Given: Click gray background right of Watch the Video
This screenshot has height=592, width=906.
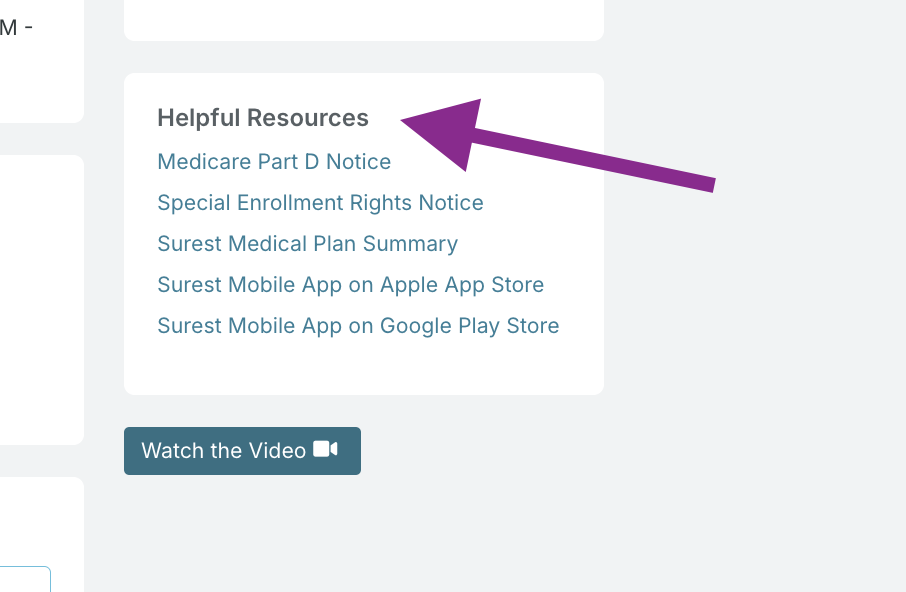Looking at the screenshot, I should [x=600, y=450].
